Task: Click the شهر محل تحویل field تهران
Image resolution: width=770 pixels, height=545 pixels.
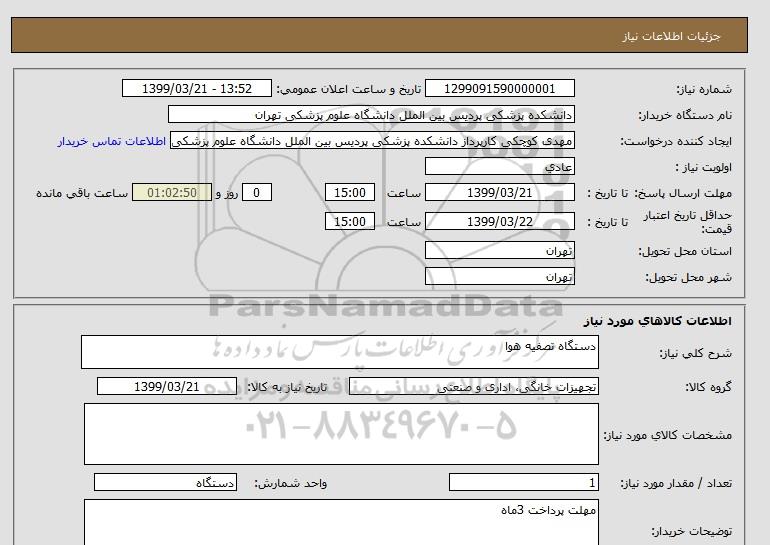Action: click(x=499, y=276)
